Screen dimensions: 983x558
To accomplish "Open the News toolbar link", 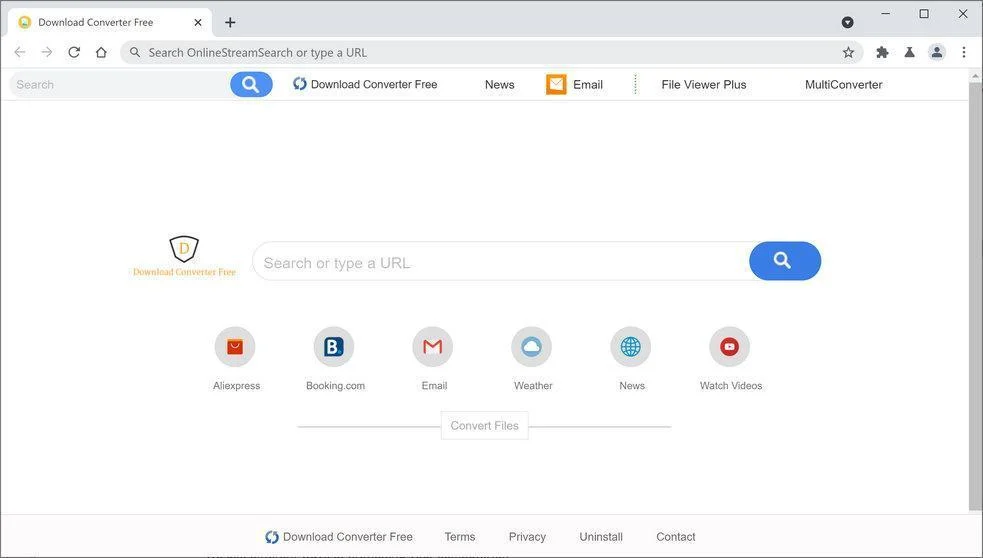I will pos(500,85).
